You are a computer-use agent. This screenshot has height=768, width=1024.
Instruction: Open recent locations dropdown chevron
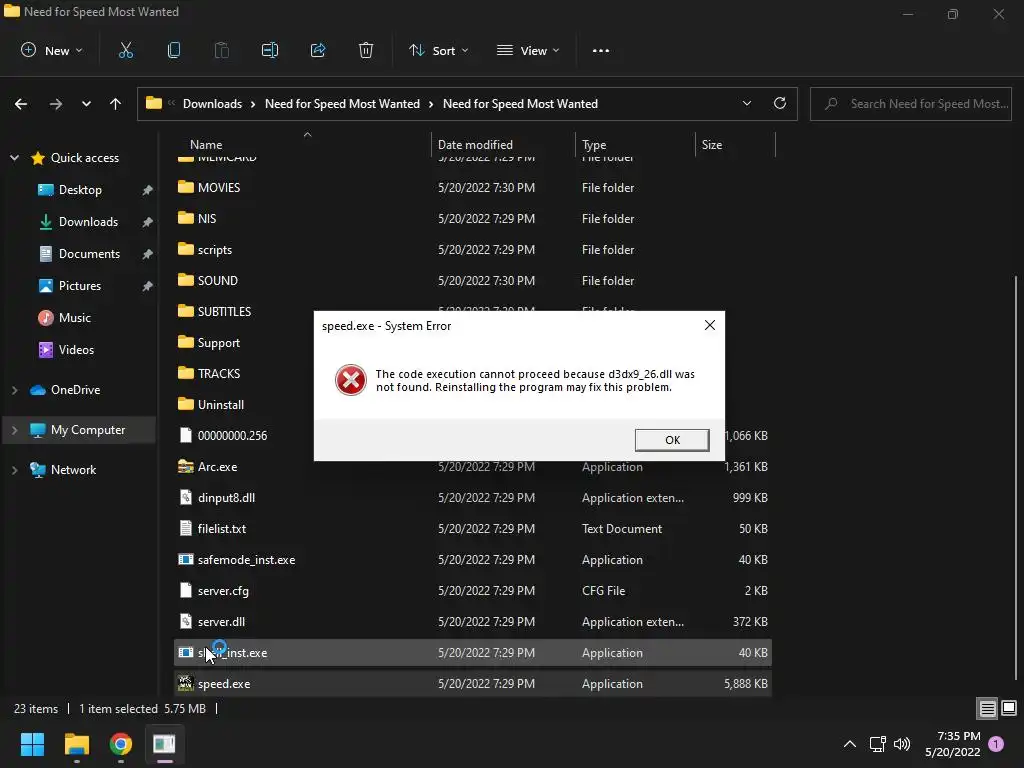(86, 104)
